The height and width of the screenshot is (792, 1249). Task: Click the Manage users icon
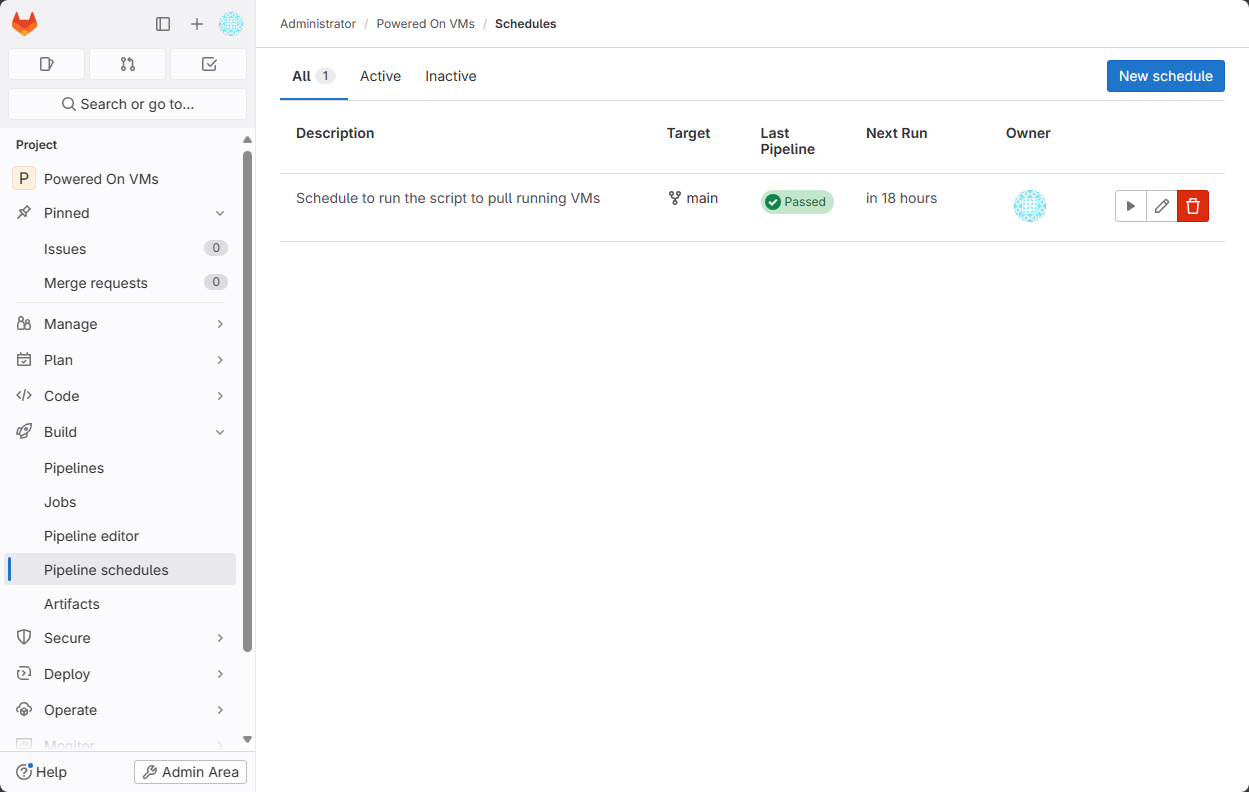pyautogui.click(x=24, y=324)
